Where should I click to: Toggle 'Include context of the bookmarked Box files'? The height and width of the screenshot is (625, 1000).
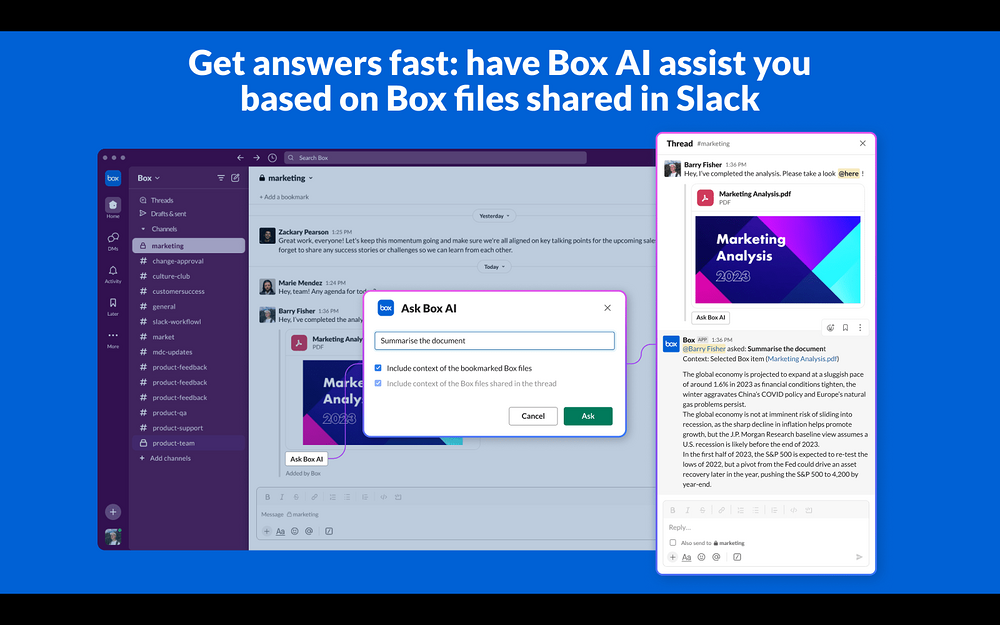[378, 368]
